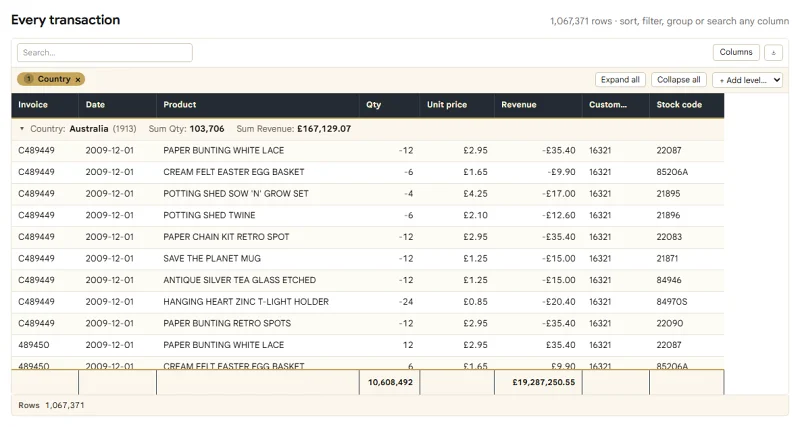800x427 pixels.
Task: Click the Collapse all button
Action: [679, 80]
